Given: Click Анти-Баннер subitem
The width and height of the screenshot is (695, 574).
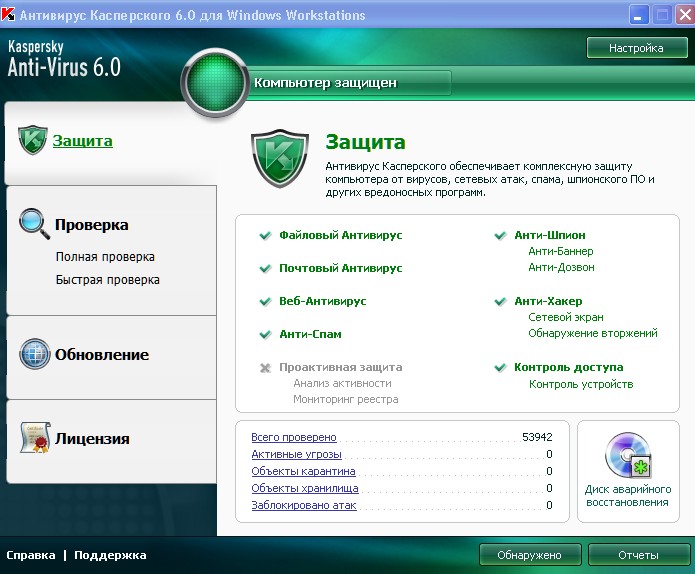Looking at the screenshot, I should tap(561, 251).
